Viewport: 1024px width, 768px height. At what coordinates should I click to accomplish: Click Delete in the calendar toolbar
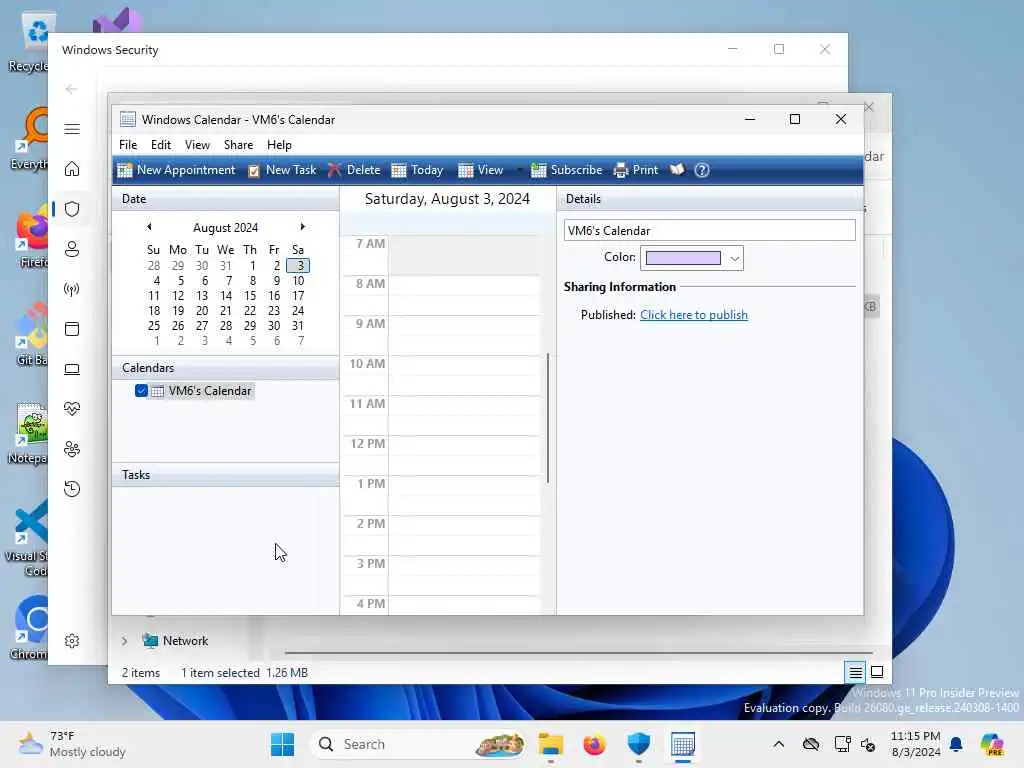pyautogui.click(x=354, y=170)
